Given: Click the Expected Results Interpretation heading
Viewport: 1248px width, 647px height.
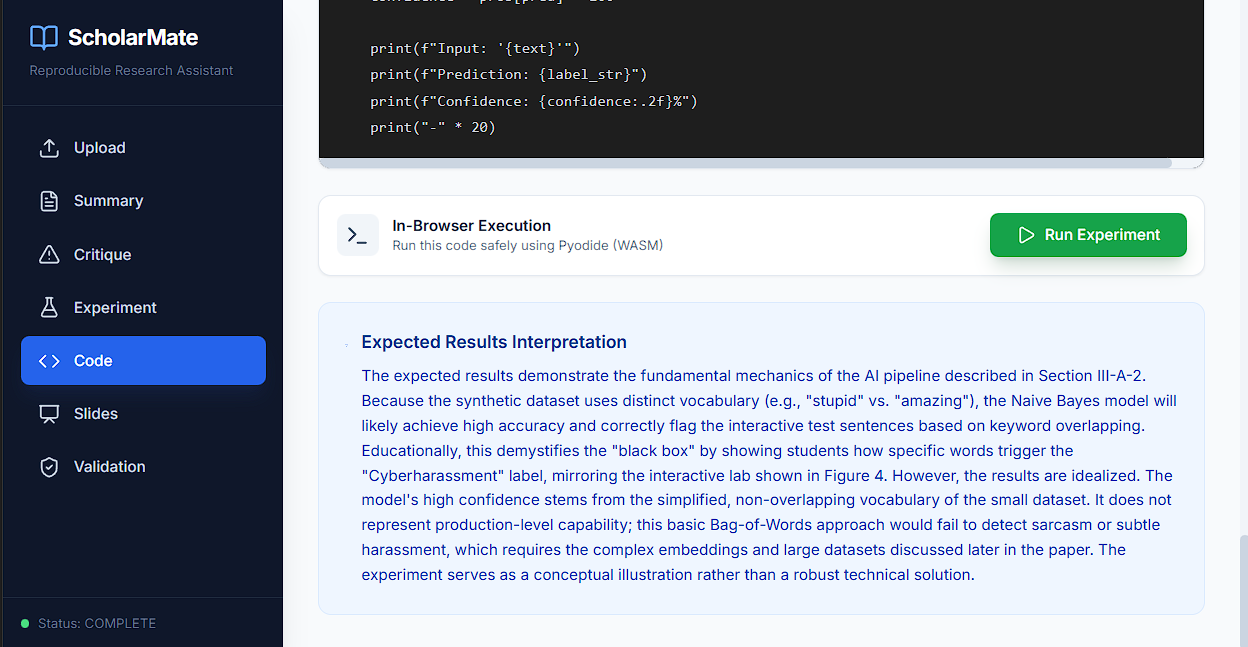Looking at the screenshot, I should [494, 342].
